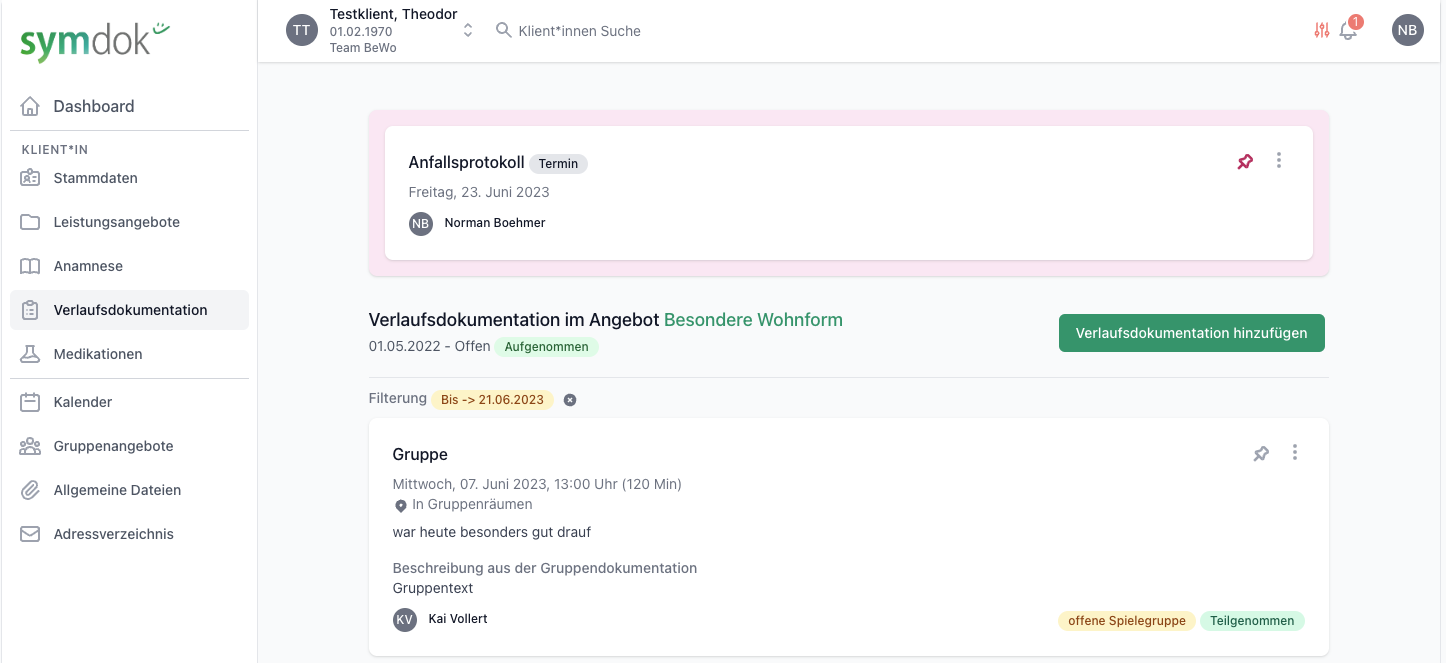The width and height of the screenshot is (1446, 663).
Task: Click Norman Boehmer name
Action: tap(495, 223)
